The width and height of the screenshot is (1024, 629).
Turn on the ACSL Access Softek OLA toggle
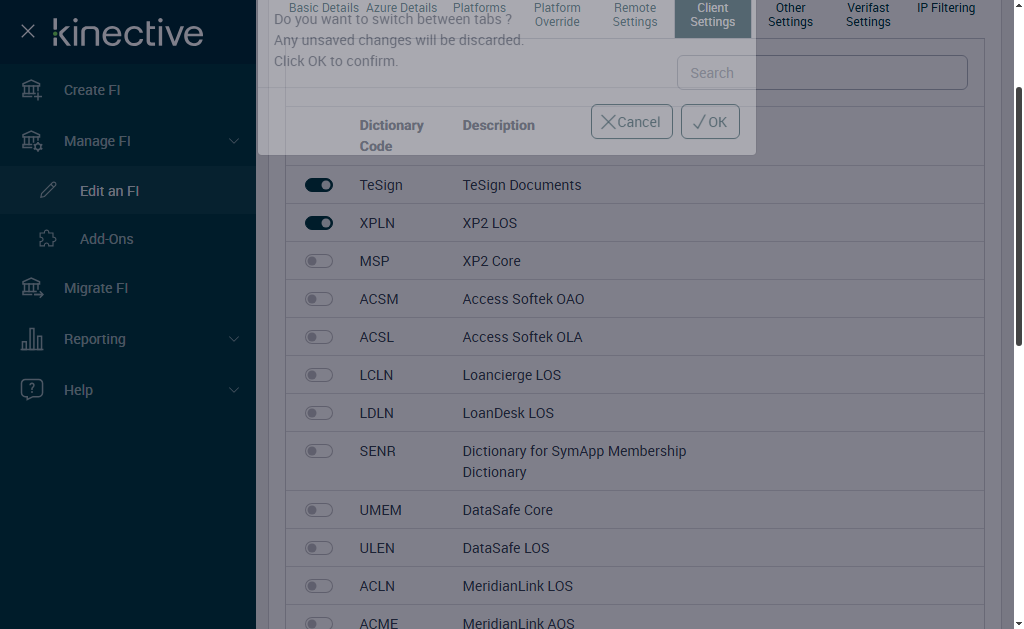click(x=319, y=337)
